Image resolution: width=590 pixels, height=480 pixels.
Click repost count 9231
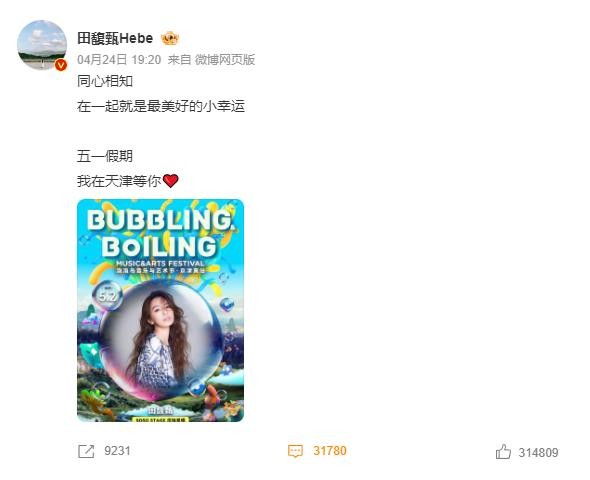(117, 451)
